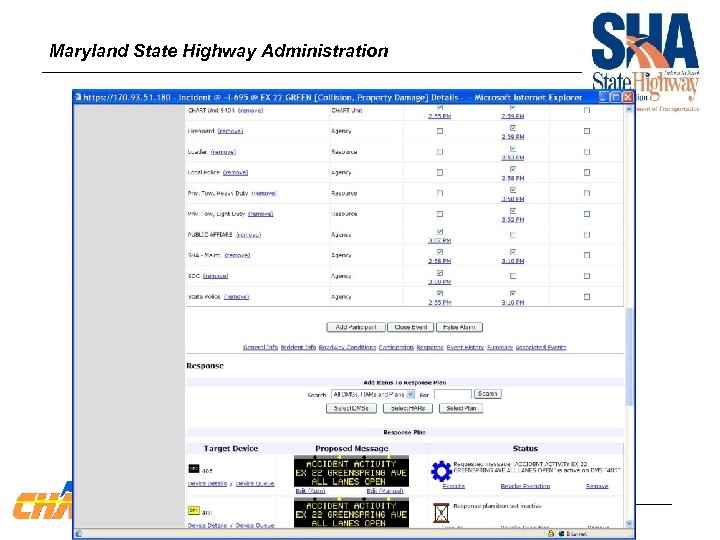Click the 3:10 PM time link in State Police row
Viewport: 720px width, 540px height.
click(513, 303)
